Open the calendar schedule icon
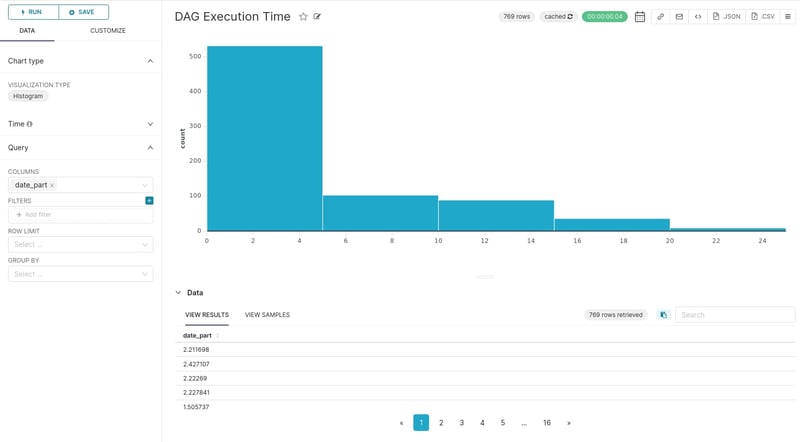This screenshot has width=800, height=442. [x=640, y=17]
